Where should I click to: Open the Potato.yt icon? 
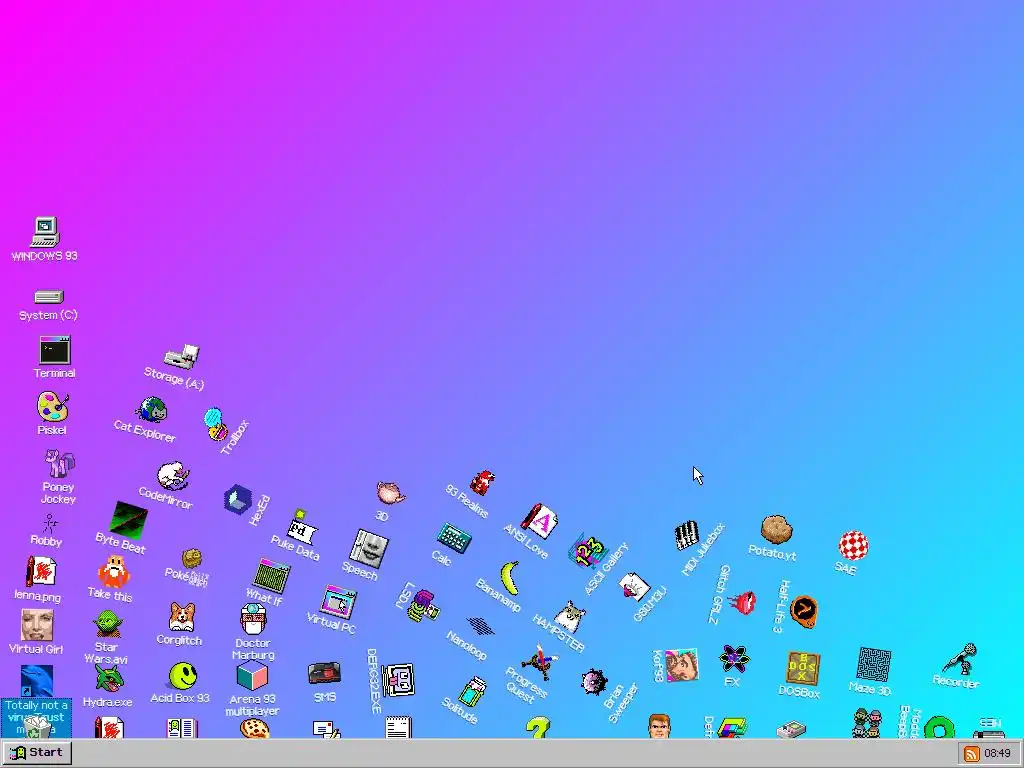776,529
